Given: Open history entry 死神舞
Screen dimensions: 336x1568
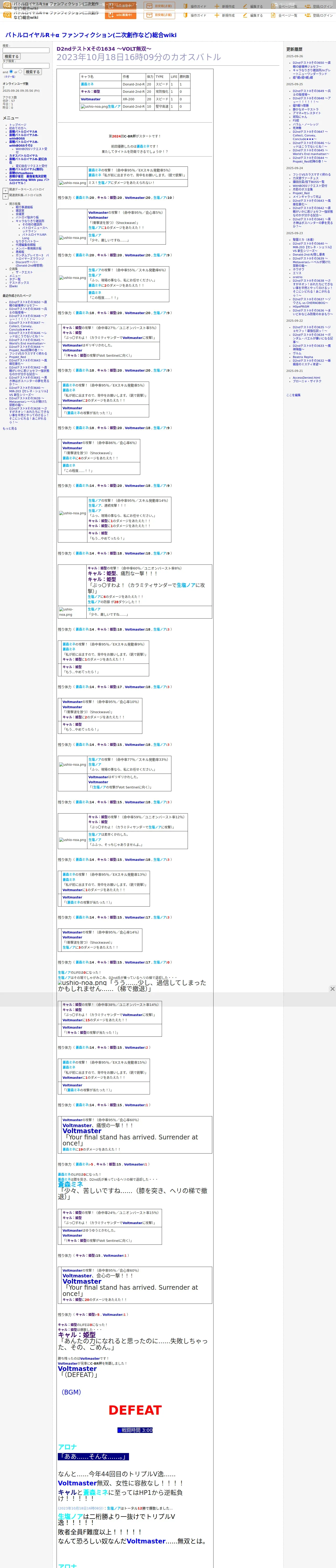Looking at the screenshot, I should tap(297, 128).
